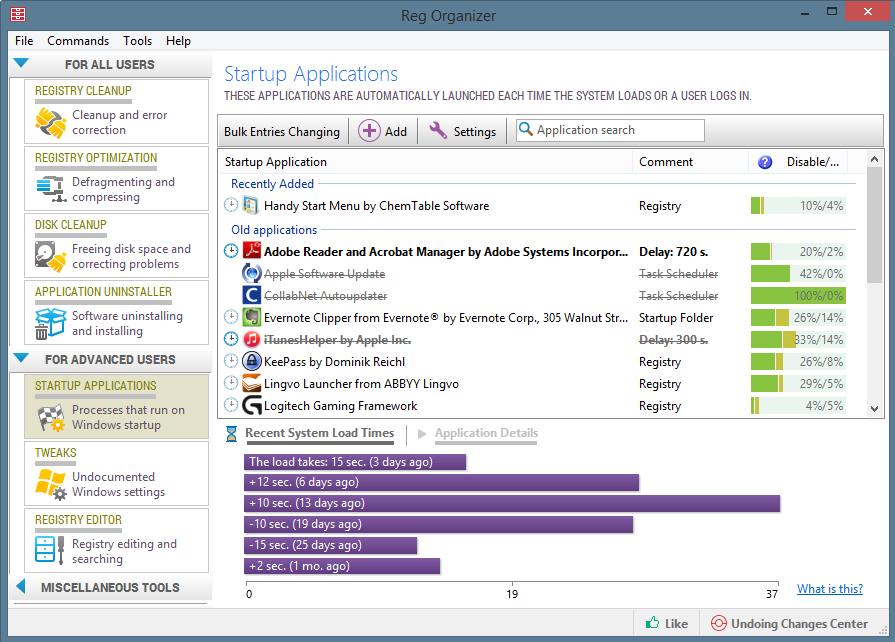Toggle delay clock for Handy Start Menu
Viewport: 895px width, 642px height.
click(x=232, y=206)
